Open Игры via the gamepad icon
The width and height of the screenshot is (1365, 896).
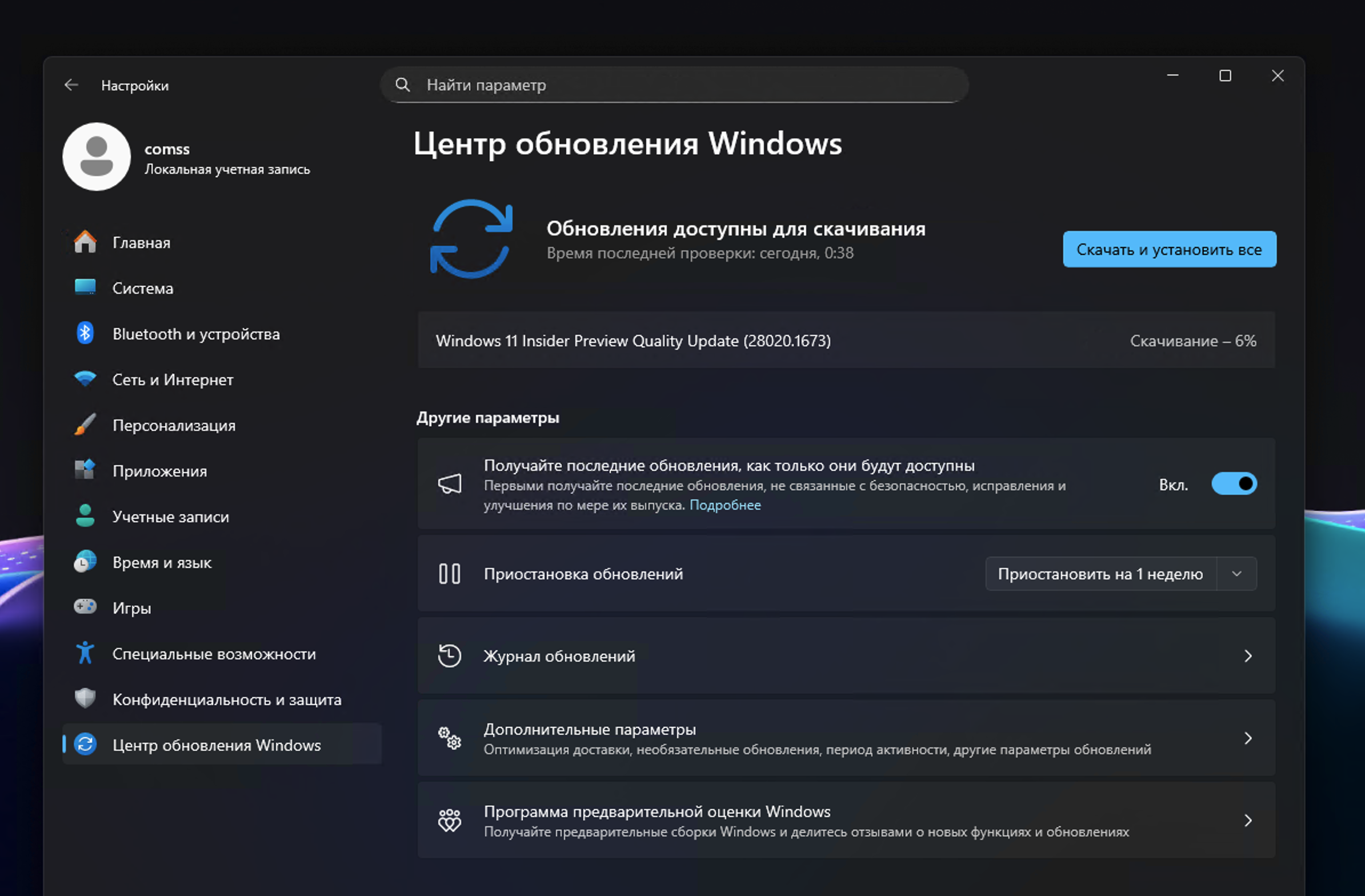click(85, 607)
